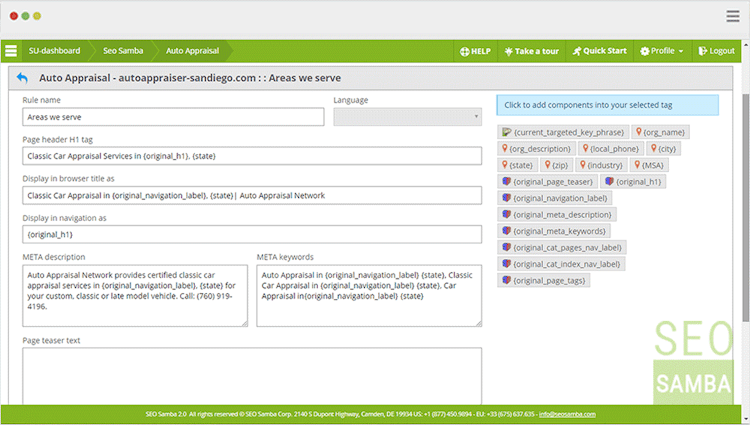Go to Auto Appraisal breadcrumb

pos(192,51)
